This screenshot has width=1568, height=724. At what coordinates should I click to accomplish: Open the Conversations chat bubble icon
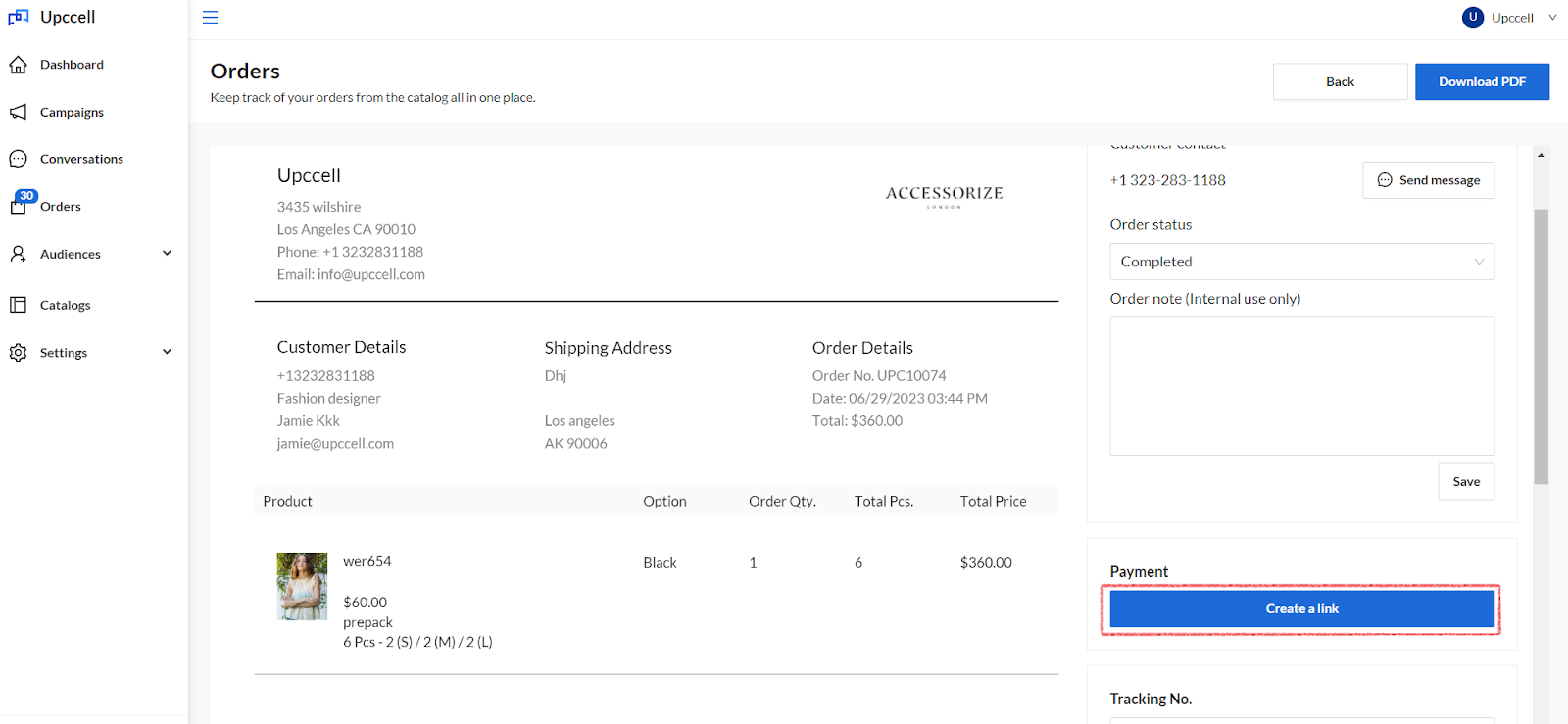(18, 159)
